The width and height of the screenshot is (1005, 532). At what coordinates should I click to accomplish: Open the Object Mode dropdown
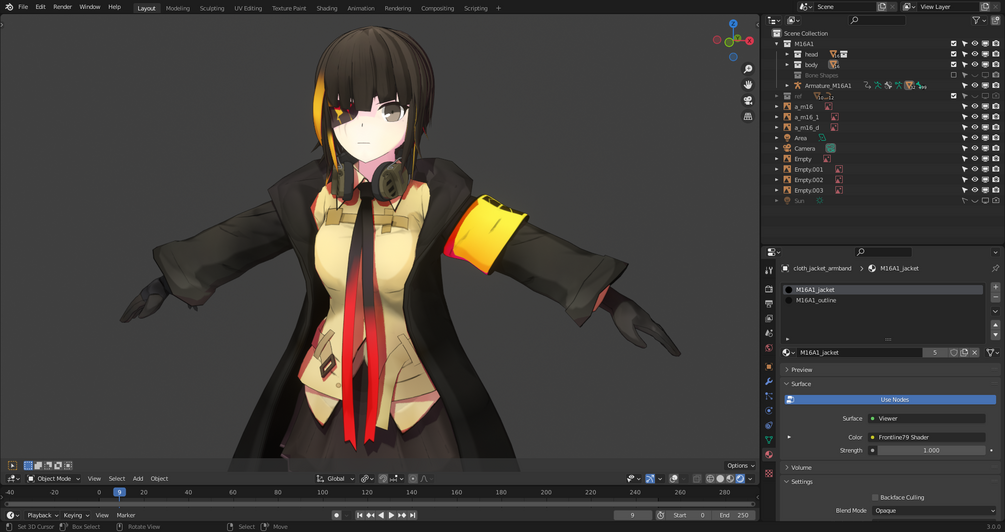54,479
